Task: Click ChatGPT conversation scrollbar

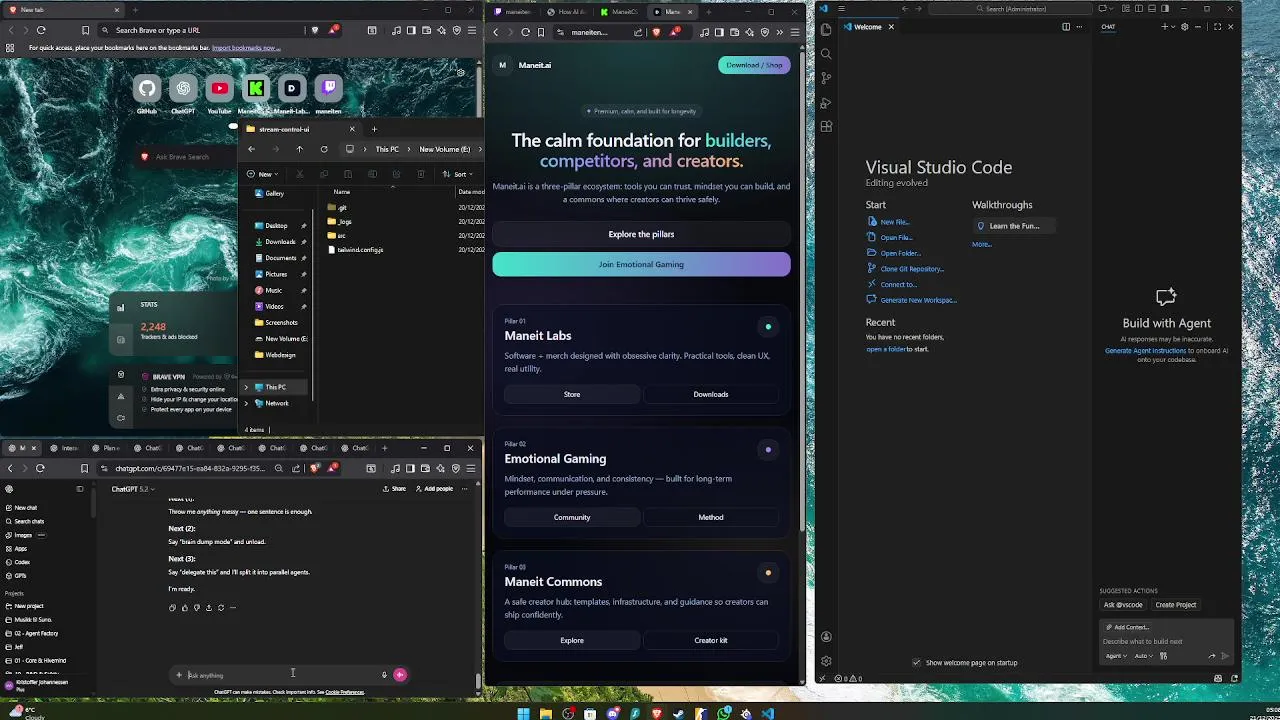Action: (x=478, y=683)
